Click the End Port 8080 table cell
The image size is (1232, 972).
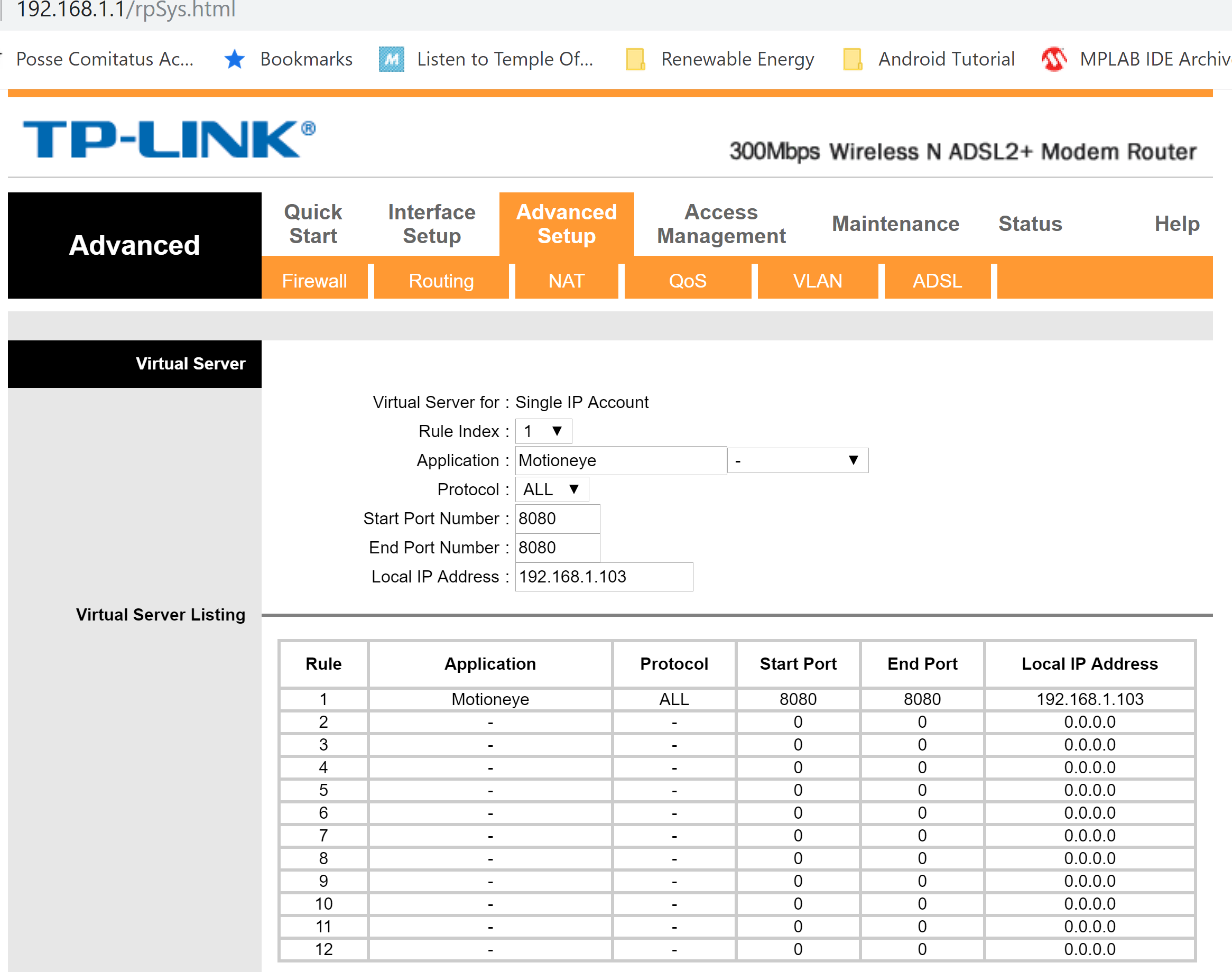coord(922,699)
